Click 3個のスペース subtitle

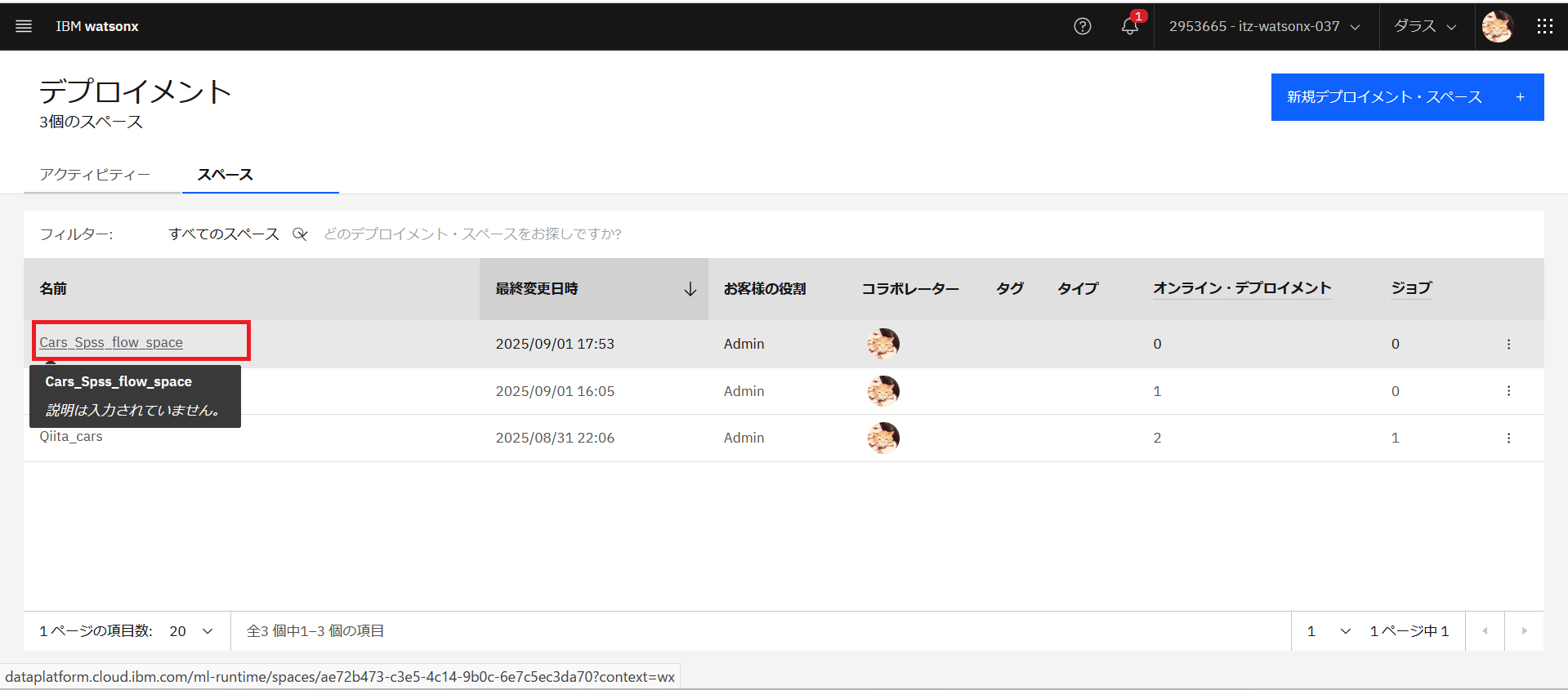pyautogui.click(x=91, y=122)
